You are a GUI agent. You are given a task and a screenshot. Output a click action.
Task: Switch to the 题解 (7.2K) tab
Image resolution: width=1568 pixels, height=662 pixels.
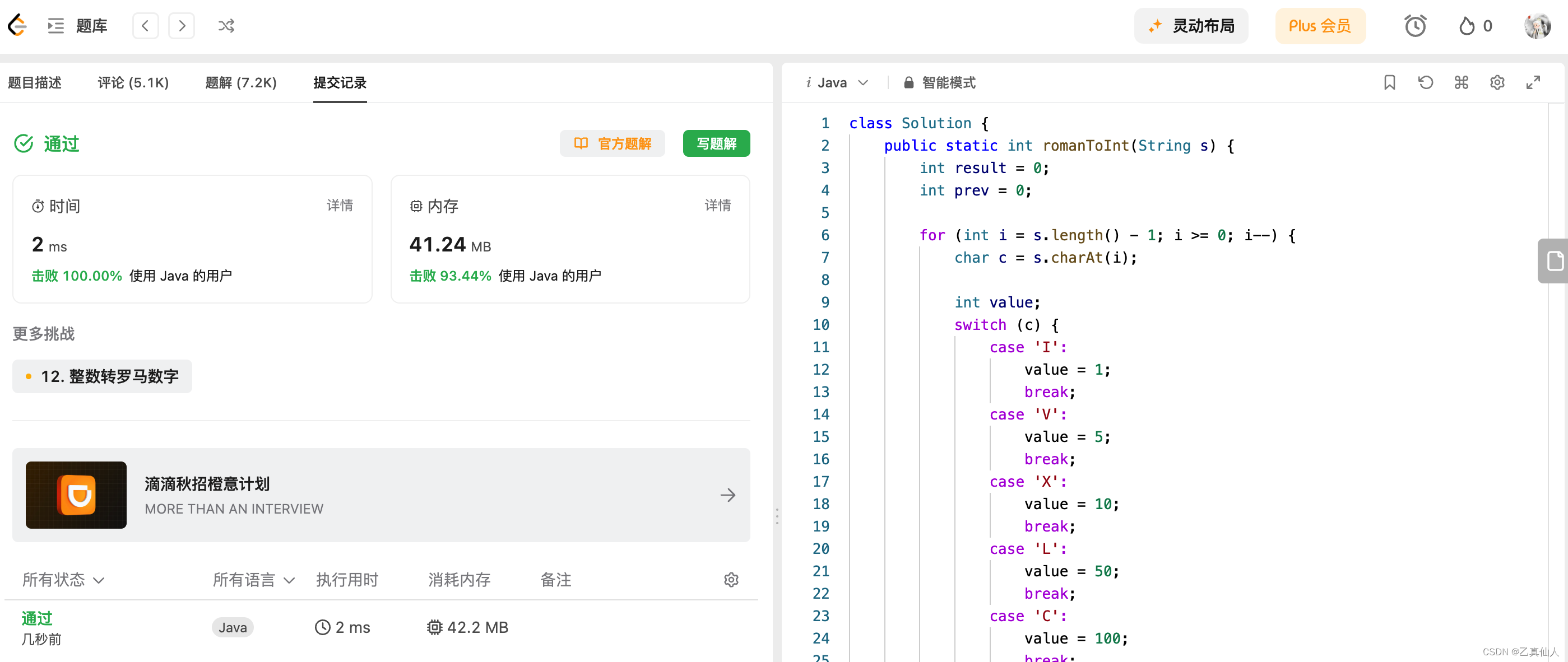(x=241, y=82)
